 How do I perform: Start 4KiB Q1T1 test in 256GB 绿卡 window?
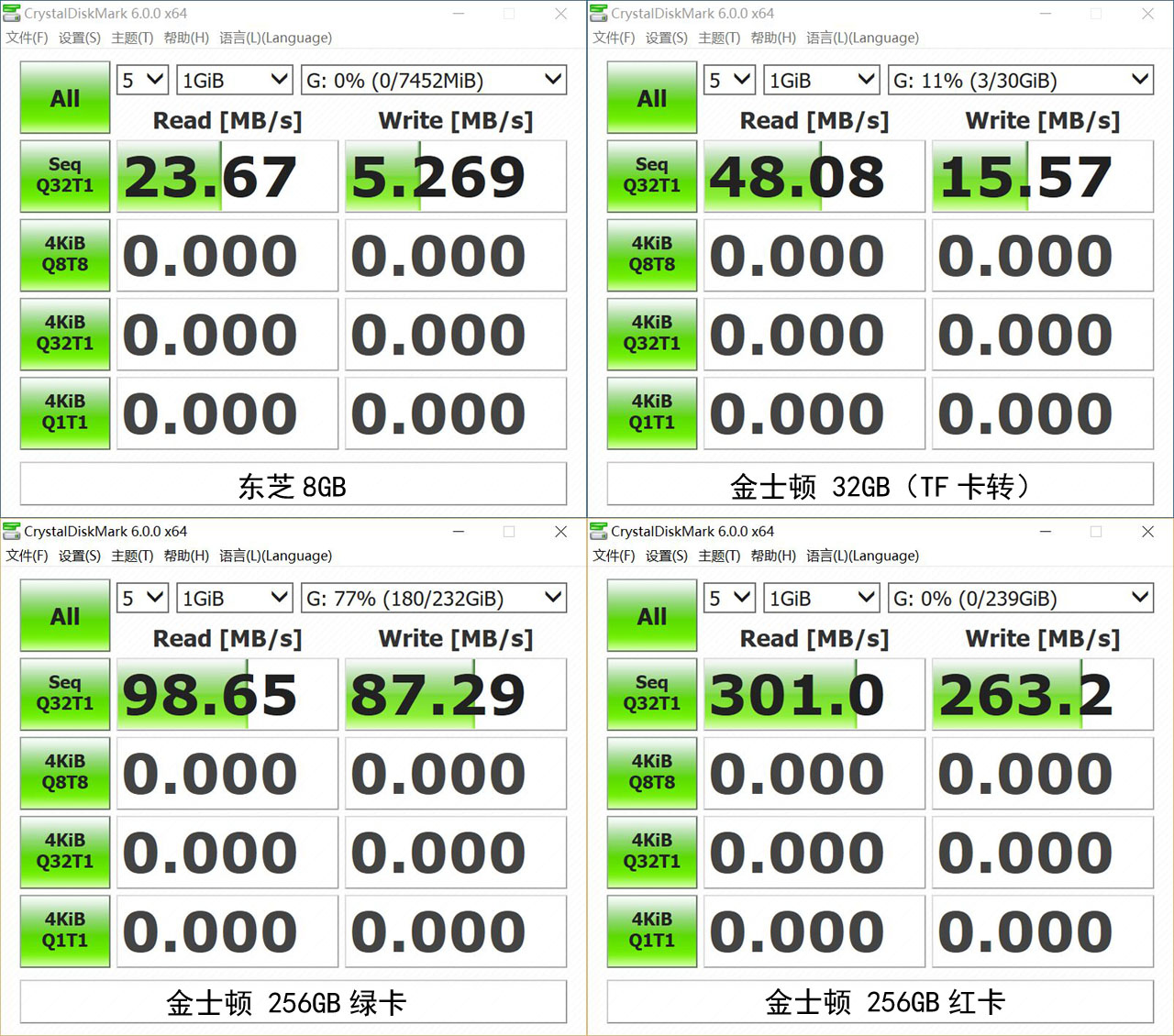click(x=65, y=931)
